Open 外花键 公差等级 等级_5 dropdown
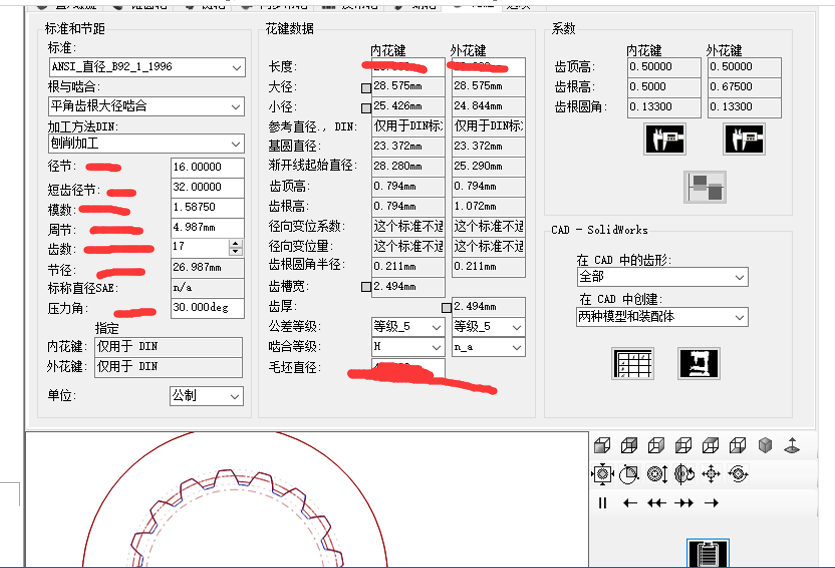The height and width of the screenshot is (568, 835). pos(488,327)
